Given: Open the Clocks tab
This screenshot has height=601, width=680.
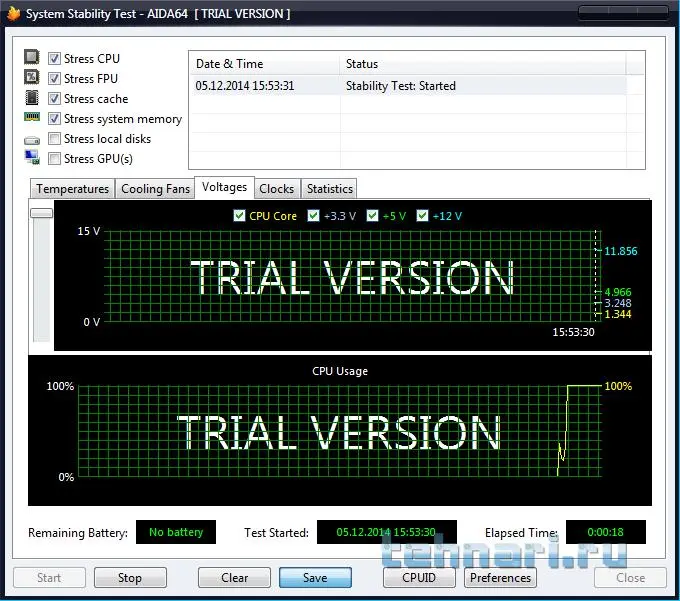Looking at the screenshot, I should [x=277, y=189].
